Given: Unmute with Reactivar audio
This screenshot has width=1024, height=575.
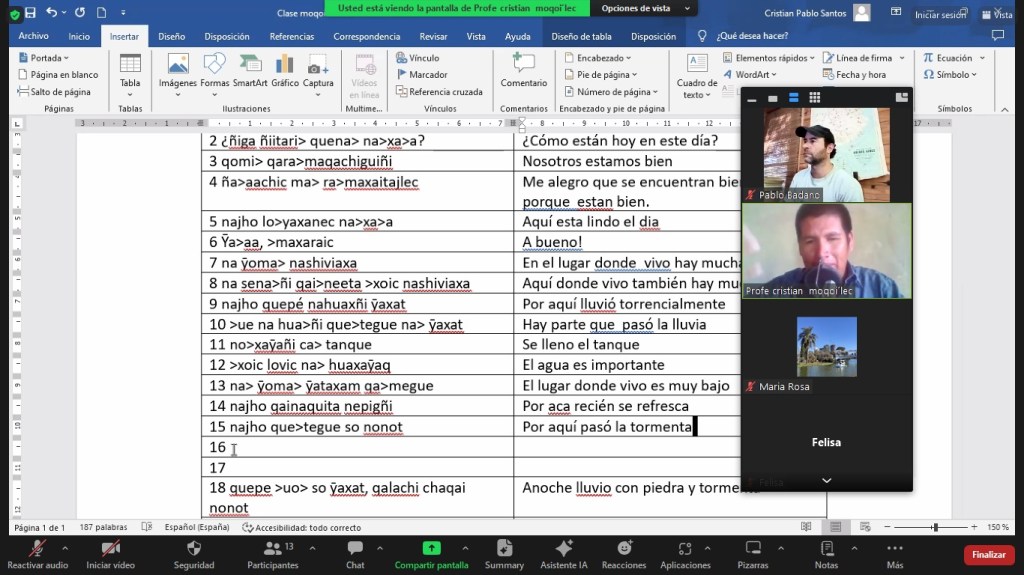Looking at the screenshot, I should click(x=38, y=551).
